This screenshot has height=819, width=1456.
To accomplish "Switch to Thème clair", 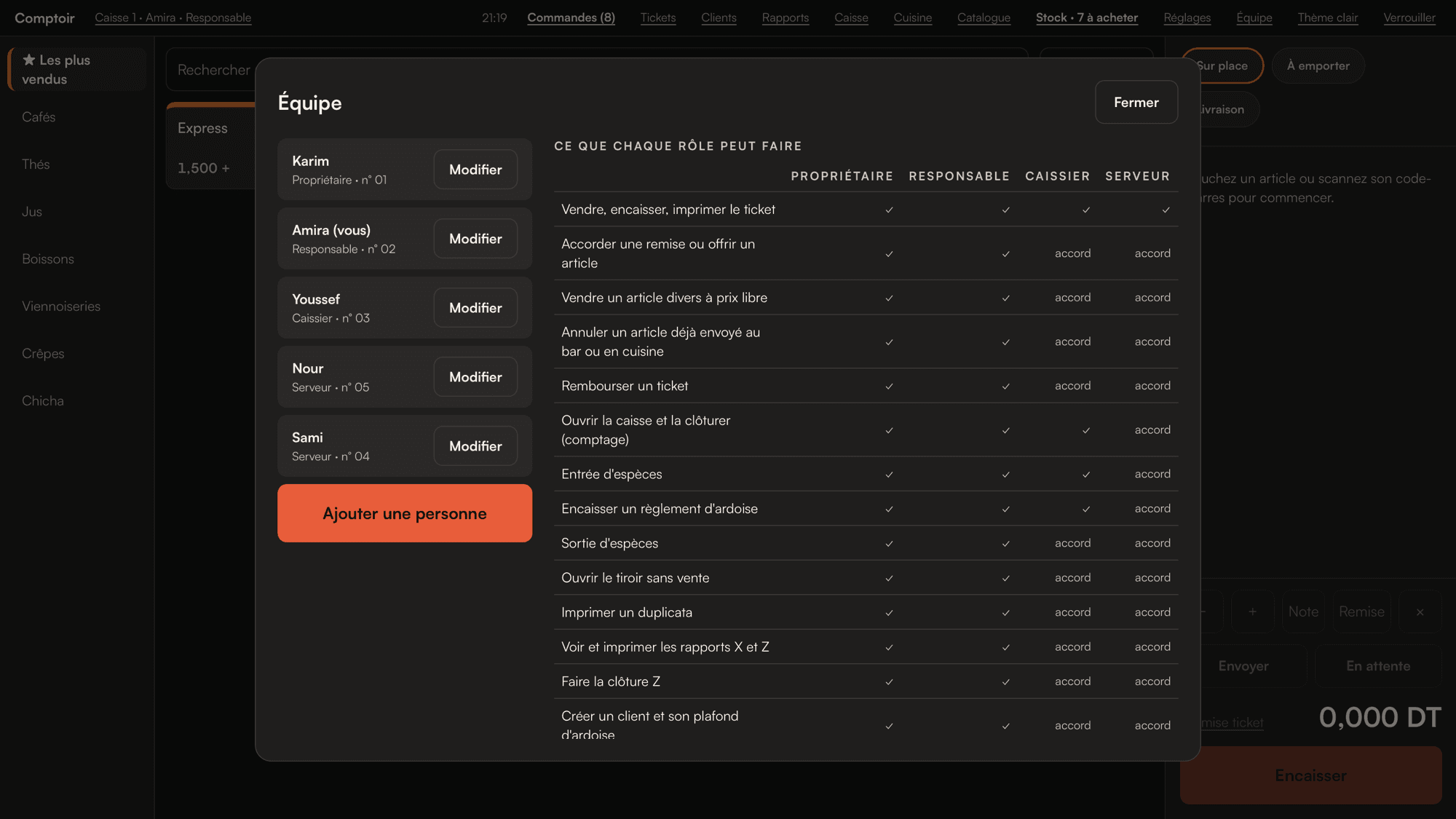I will point(1327,17).
